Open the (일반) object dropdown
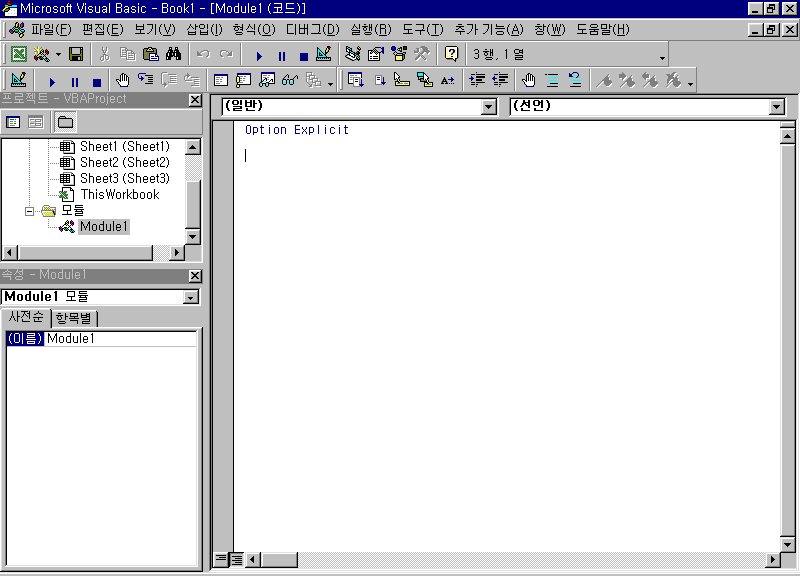 tap(488, 106)
